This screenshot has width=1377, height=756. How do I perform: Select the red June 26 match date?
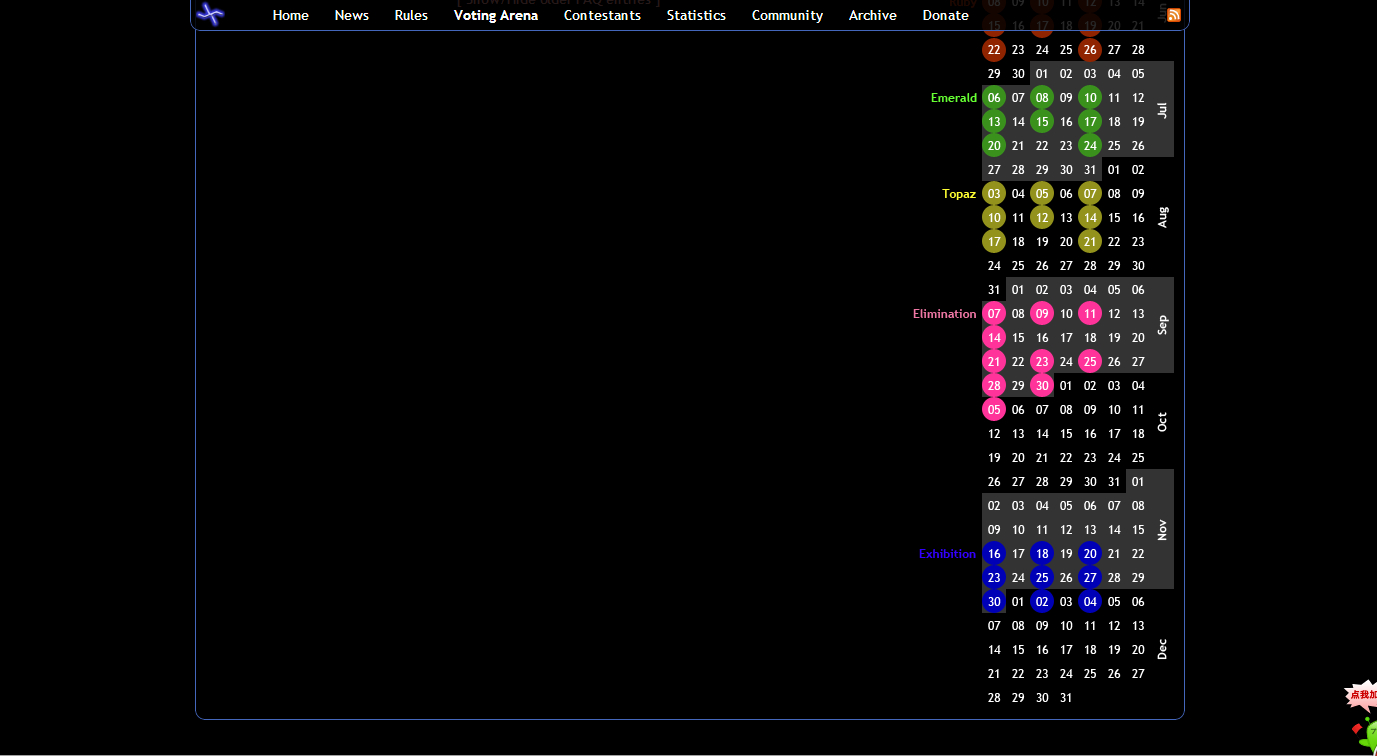(x=1090, y=50)
